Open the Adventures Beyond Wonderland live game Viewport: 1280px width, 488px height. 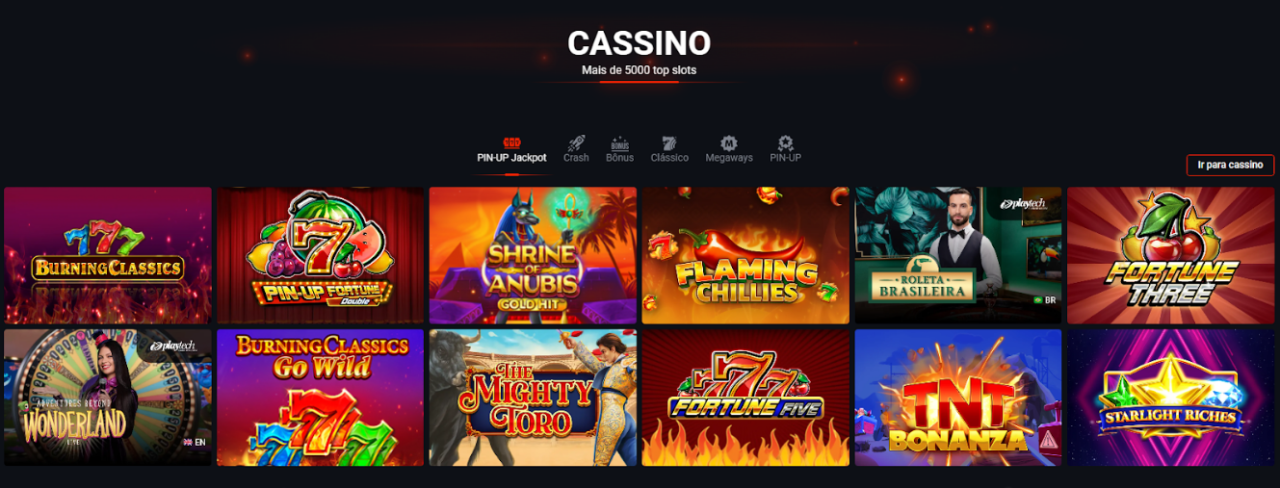pos(108,397)
